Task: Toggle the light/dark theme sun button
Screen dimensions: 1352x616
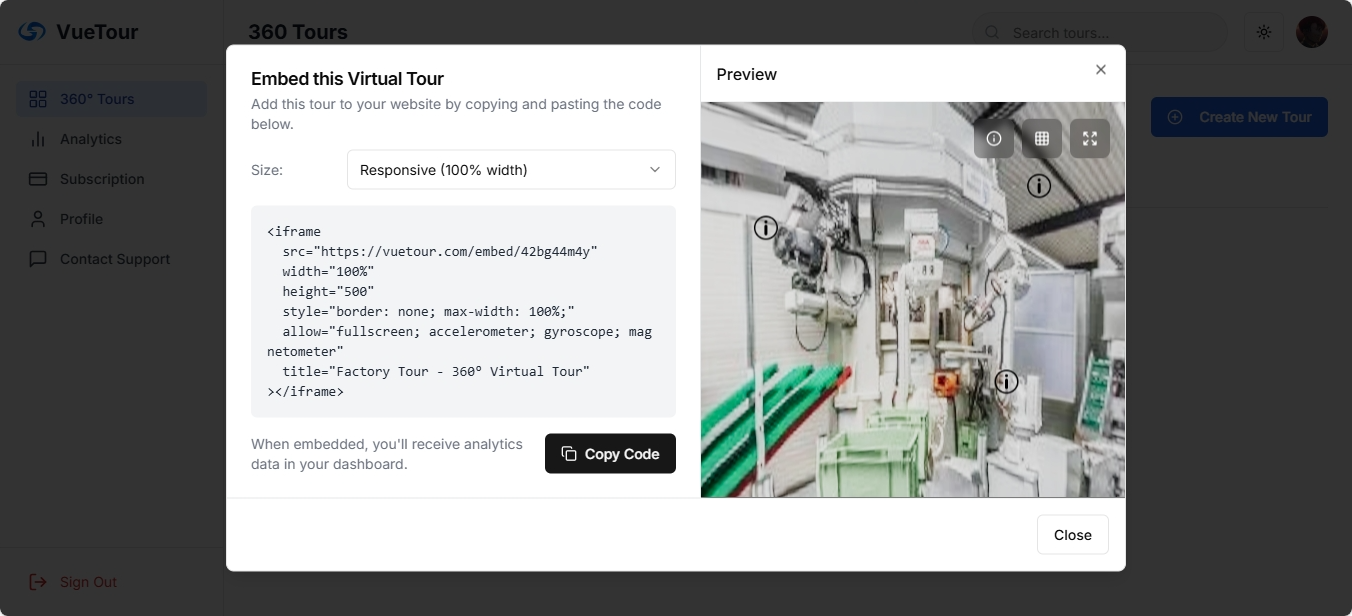Action: click(1264, 33)
